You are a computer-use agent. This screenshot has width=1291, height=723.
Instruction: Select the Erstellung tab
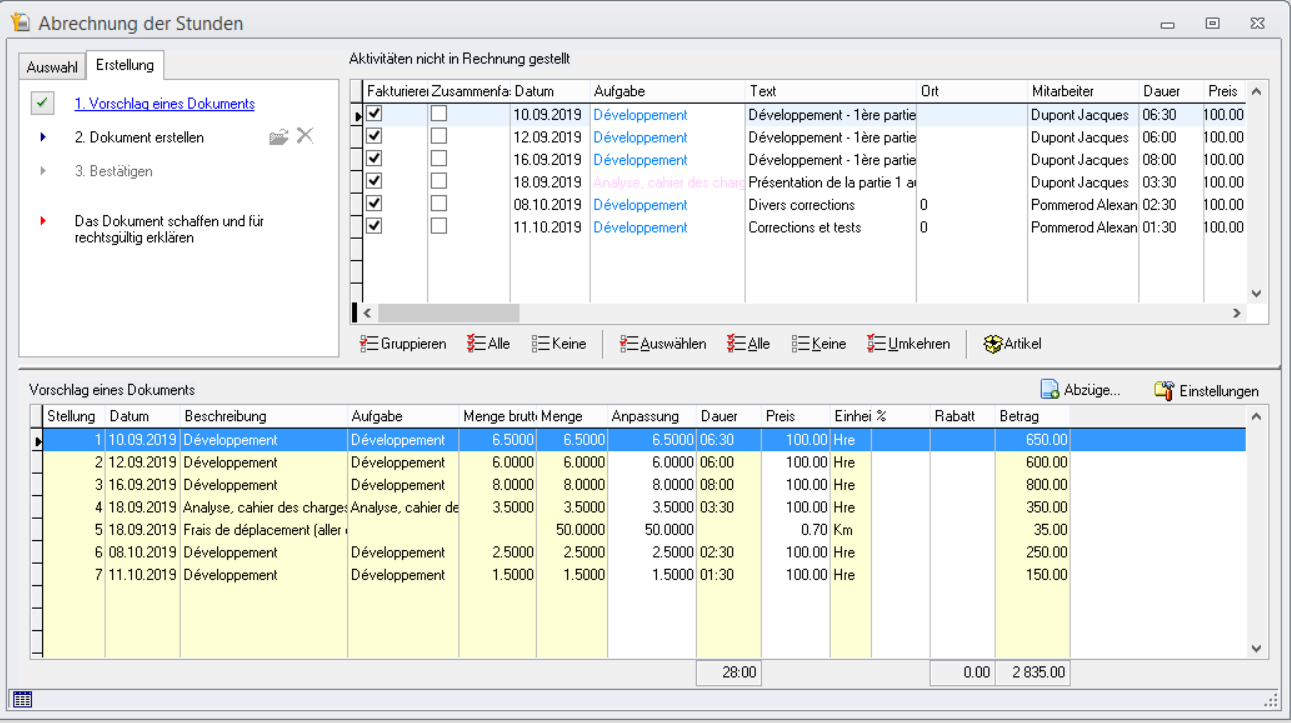pos(125,65)
